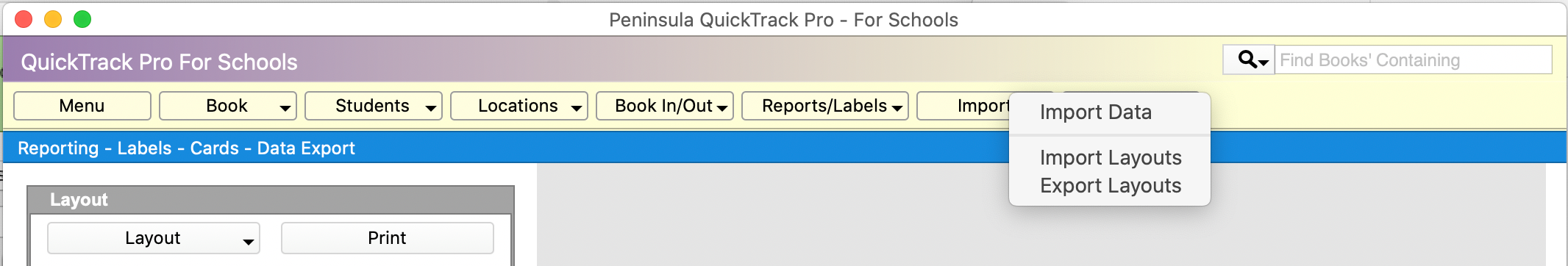Click the Layout panel header

click(x=271, y=200)
